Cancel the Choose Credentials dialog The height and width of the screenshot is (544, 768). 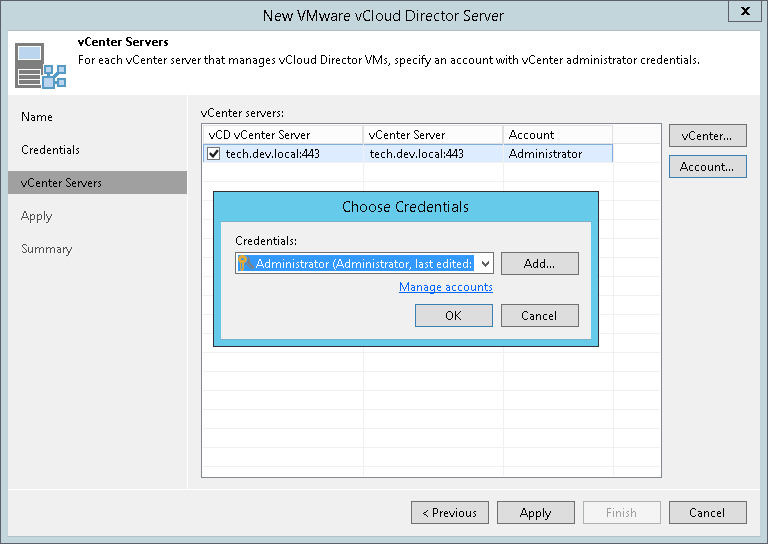pos(539,315)
